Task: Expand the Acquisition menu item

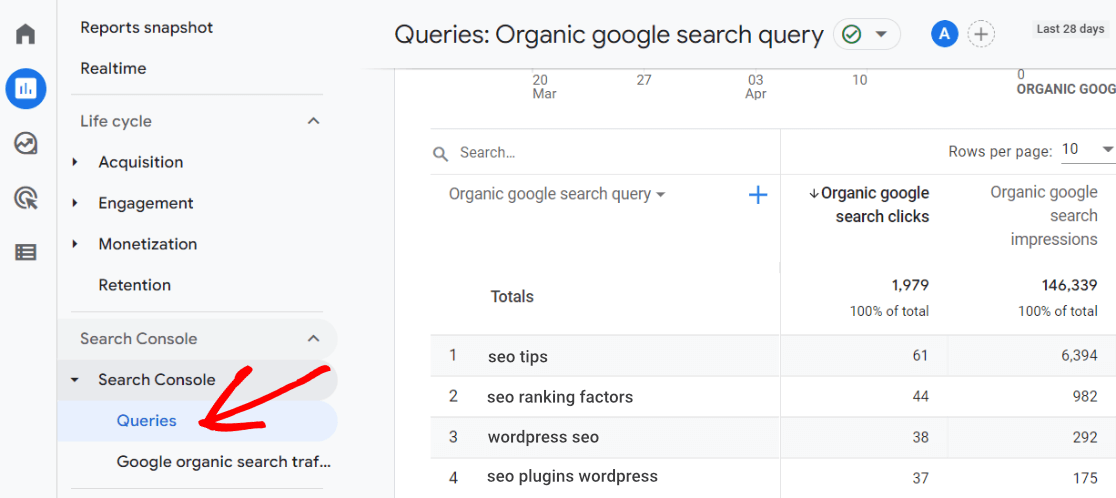Action: coord(140,162)
